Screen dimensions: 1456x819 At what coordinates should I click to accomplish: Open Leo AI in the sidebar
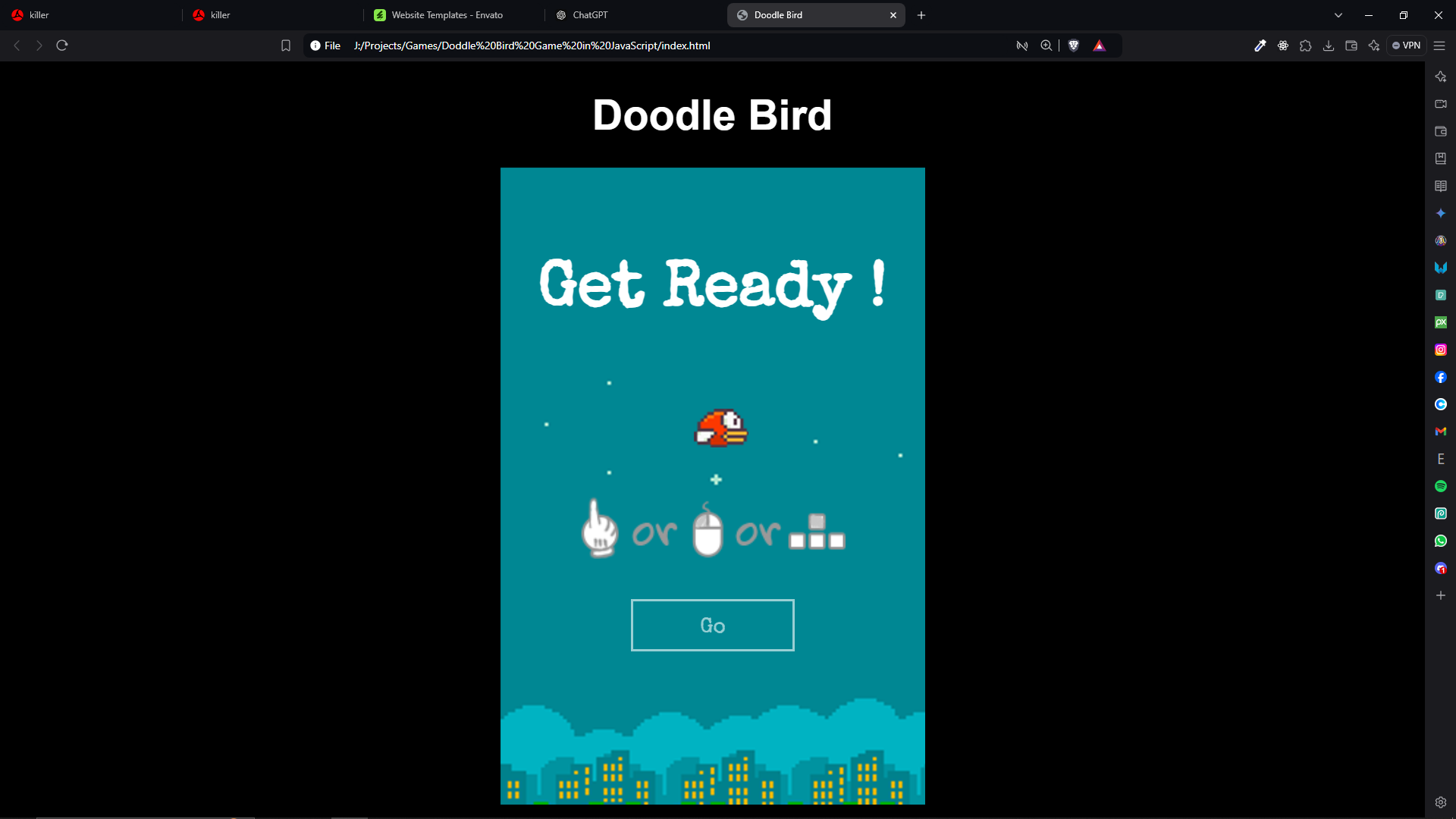(1441, 77)
